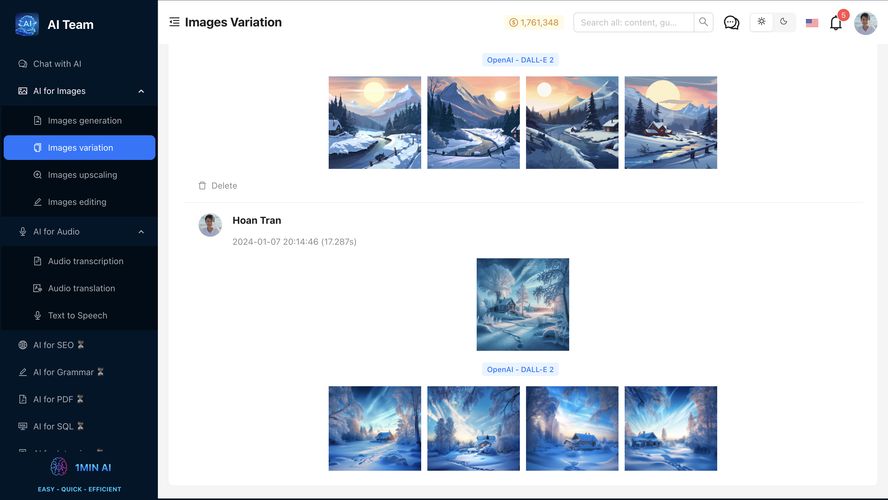
Task: Open Text to Speech page
Action: point(79,315)
